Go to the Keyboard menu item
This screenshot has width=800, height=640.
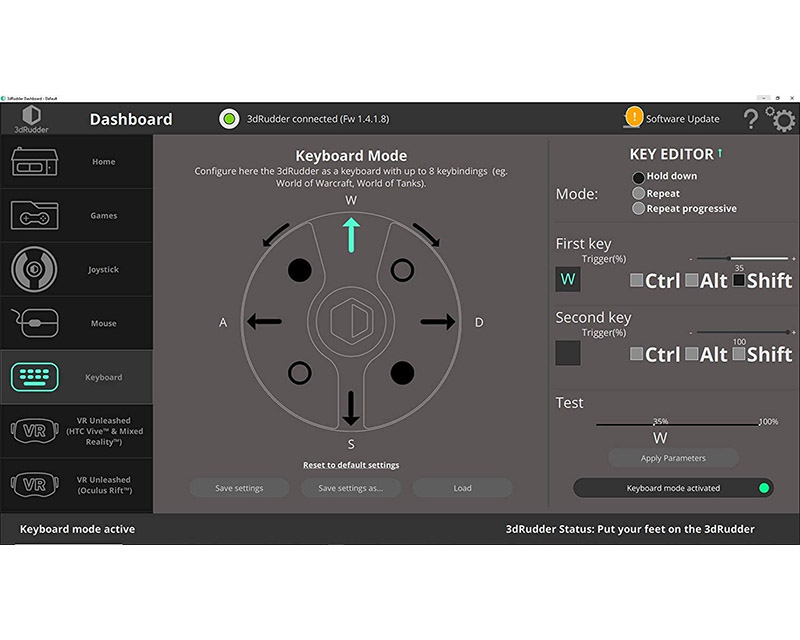click(77, 377)
